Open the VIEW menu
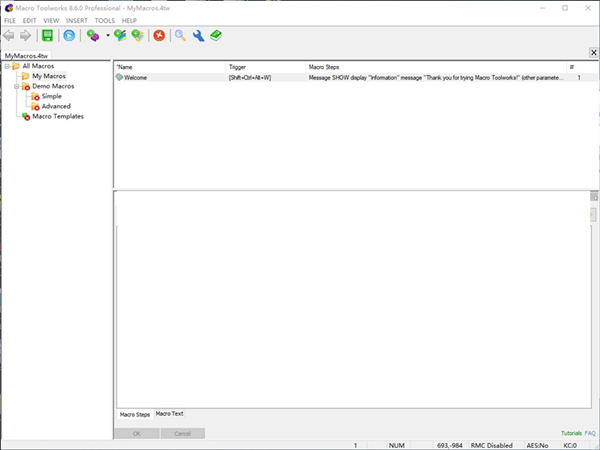This screenshot has width=600, height=450. [x=51, y=21]
